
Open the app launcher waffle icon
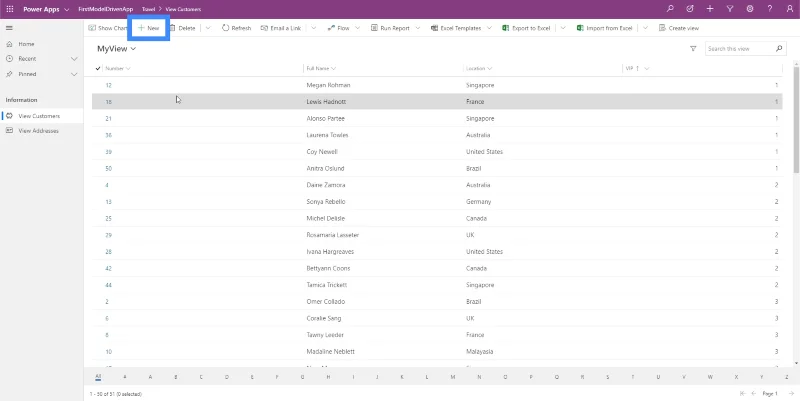10,9
